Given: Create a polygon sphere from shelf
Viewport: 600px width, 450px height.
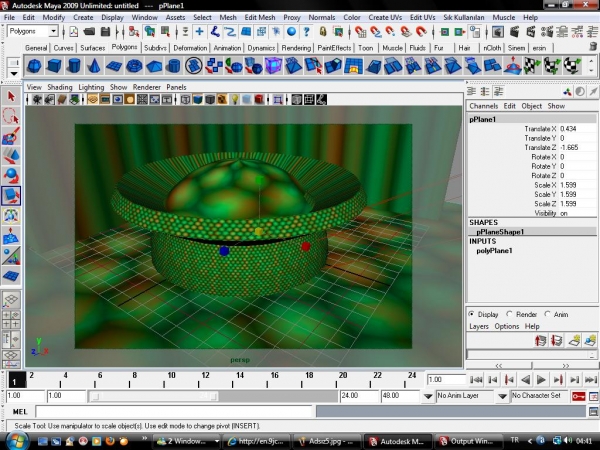Looking at the screenshot, I should pos(34,66).
